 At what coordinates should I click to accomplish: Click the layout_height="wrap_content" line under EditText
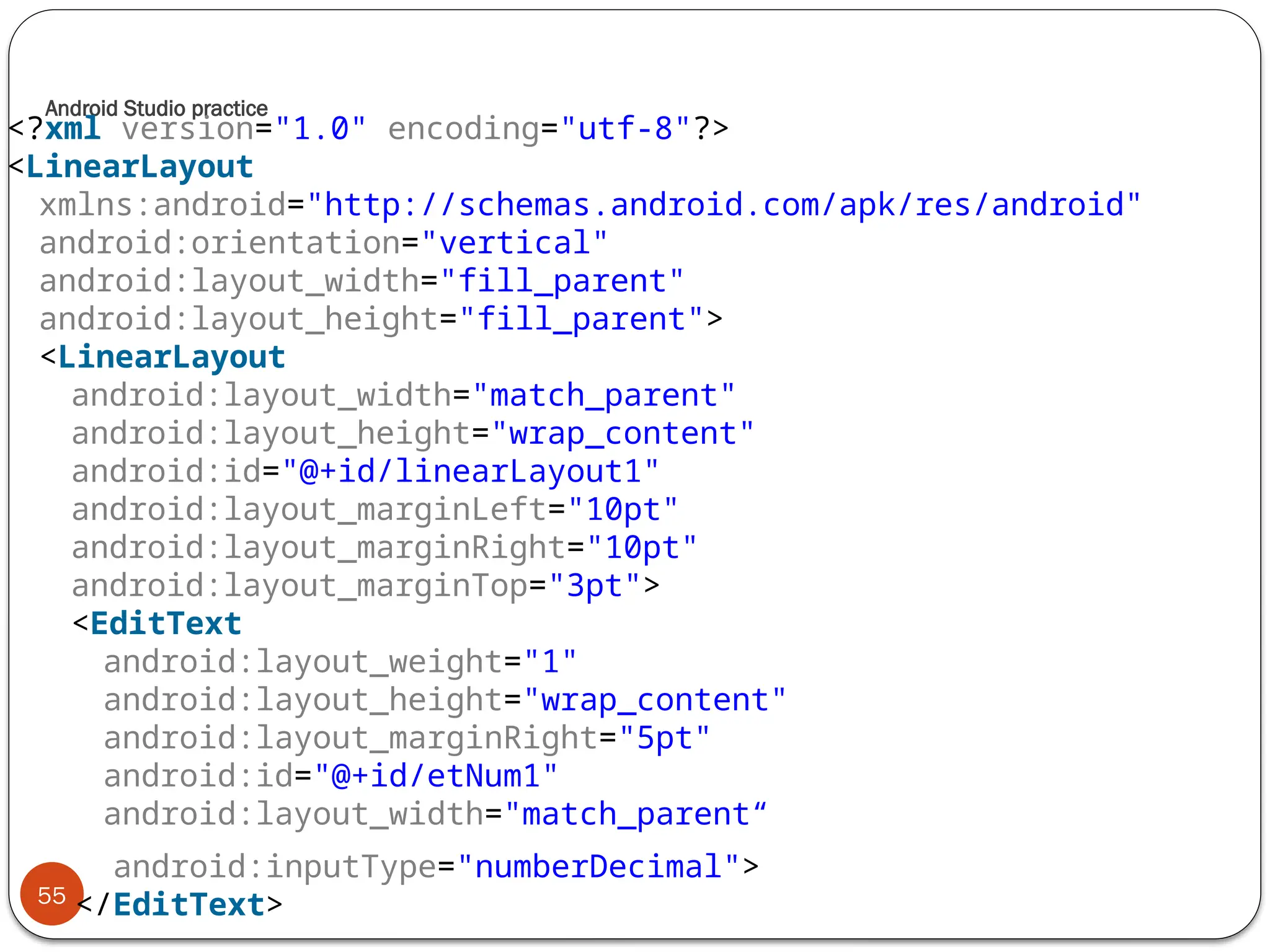pos(445,700)
